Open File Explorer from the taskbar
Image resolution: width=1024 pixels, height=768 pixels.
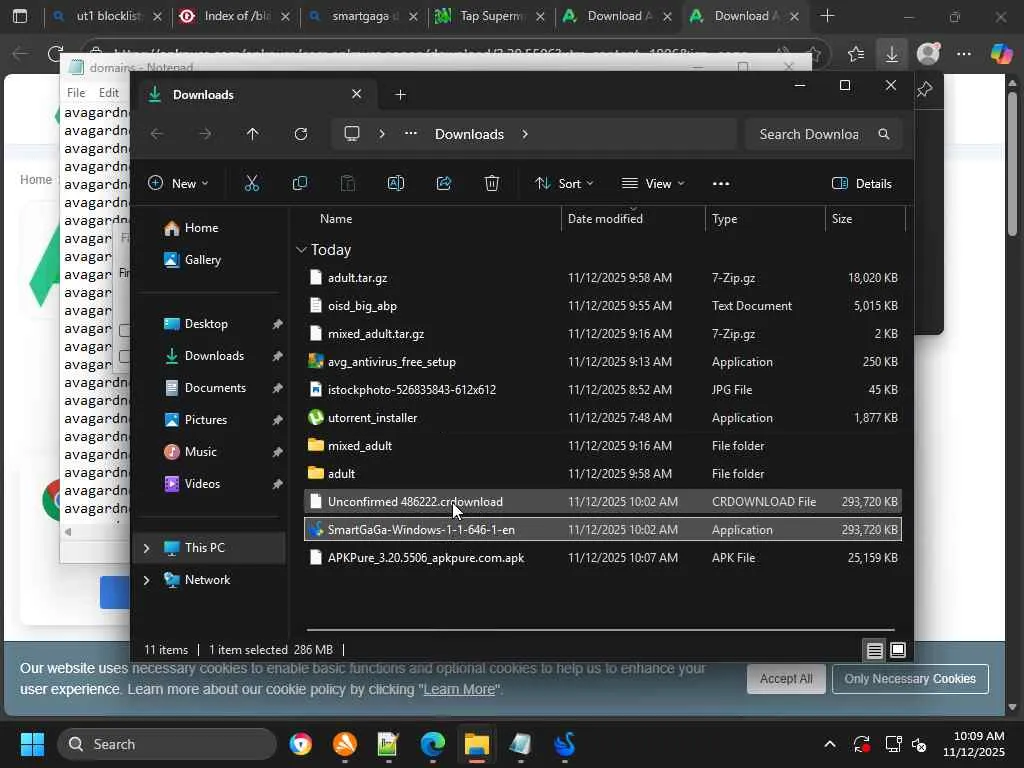pyautogui.click(x=477, y=744)
